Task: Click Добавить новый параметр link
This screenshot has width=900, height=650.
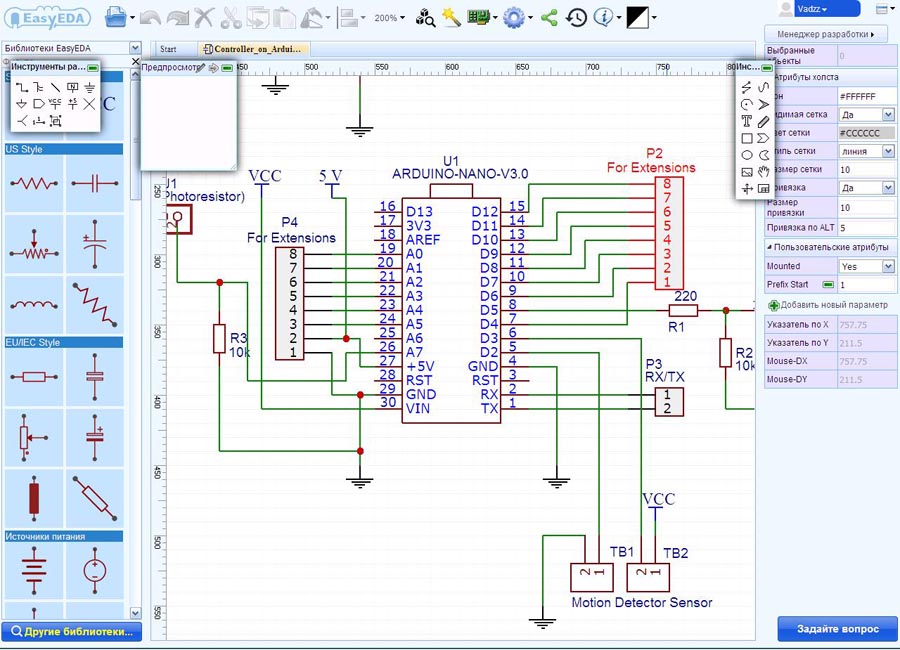Action: point(828,305)
